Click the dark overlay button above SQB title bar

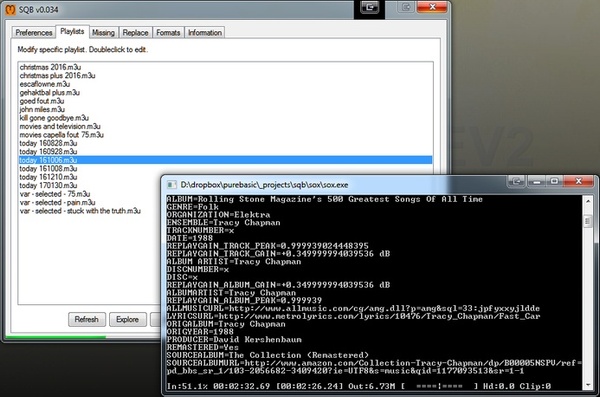click(369, 7)
